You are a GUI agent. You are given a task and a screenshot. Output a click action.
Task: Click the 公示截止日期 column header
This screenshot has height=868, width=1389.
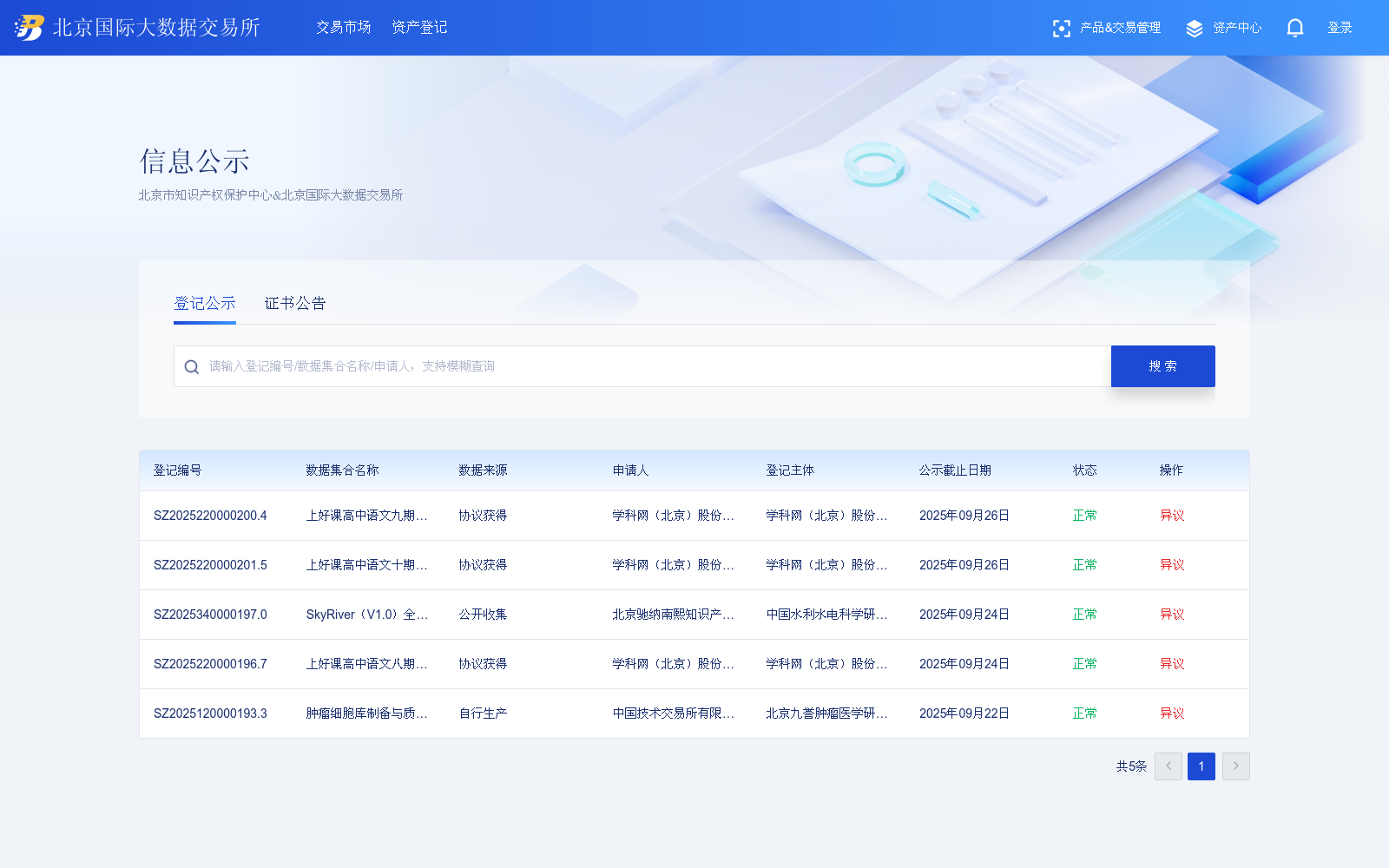(x=955, y=470)
